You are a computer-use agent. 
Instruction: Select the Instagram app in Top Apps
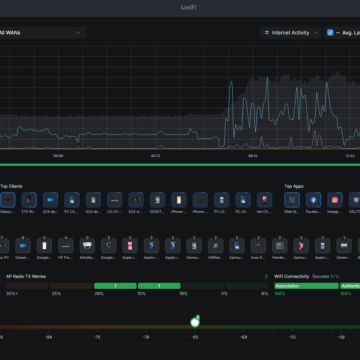coord(334,200)
